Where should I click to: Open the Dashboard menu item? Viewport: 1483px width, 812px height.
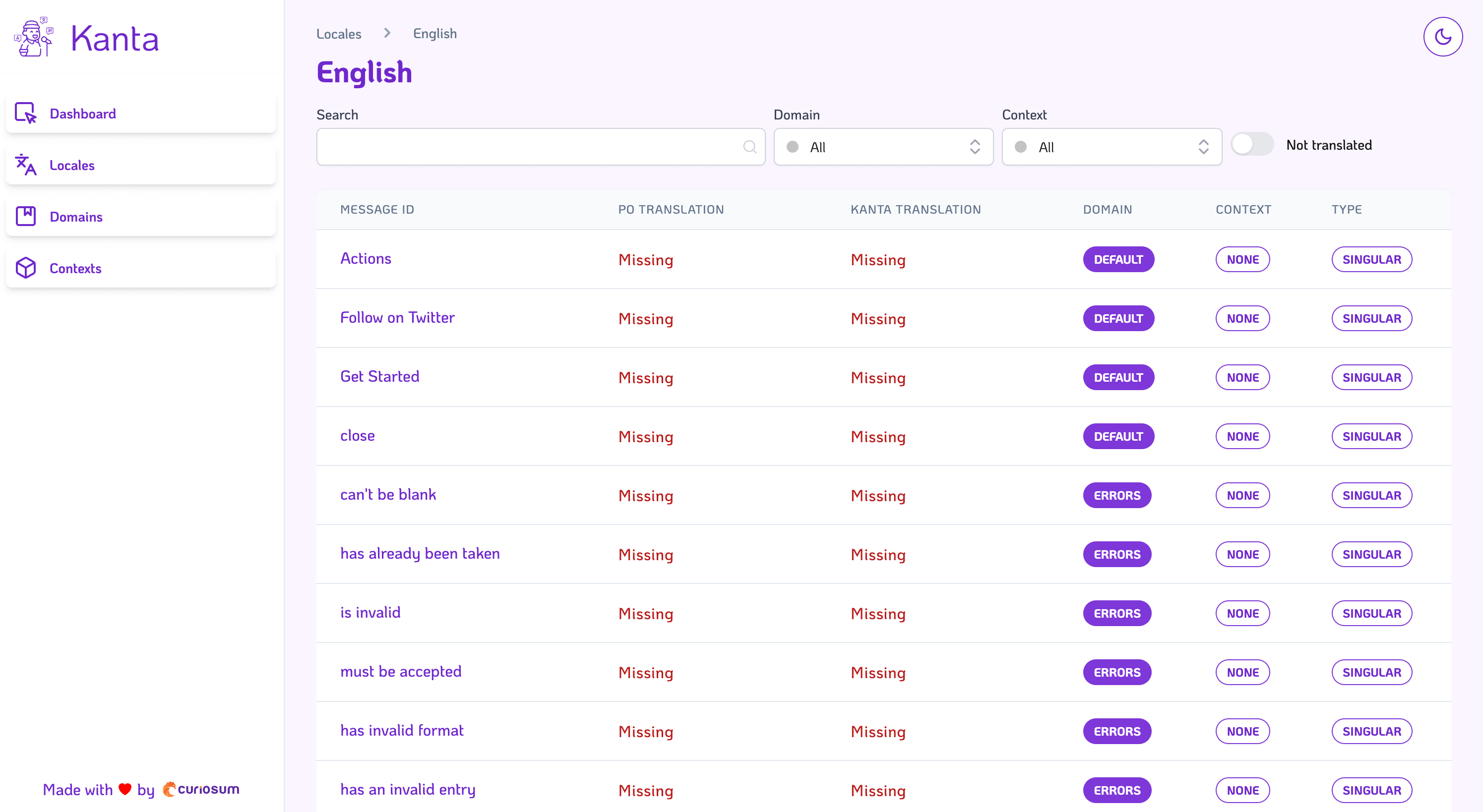coord(140,114)
